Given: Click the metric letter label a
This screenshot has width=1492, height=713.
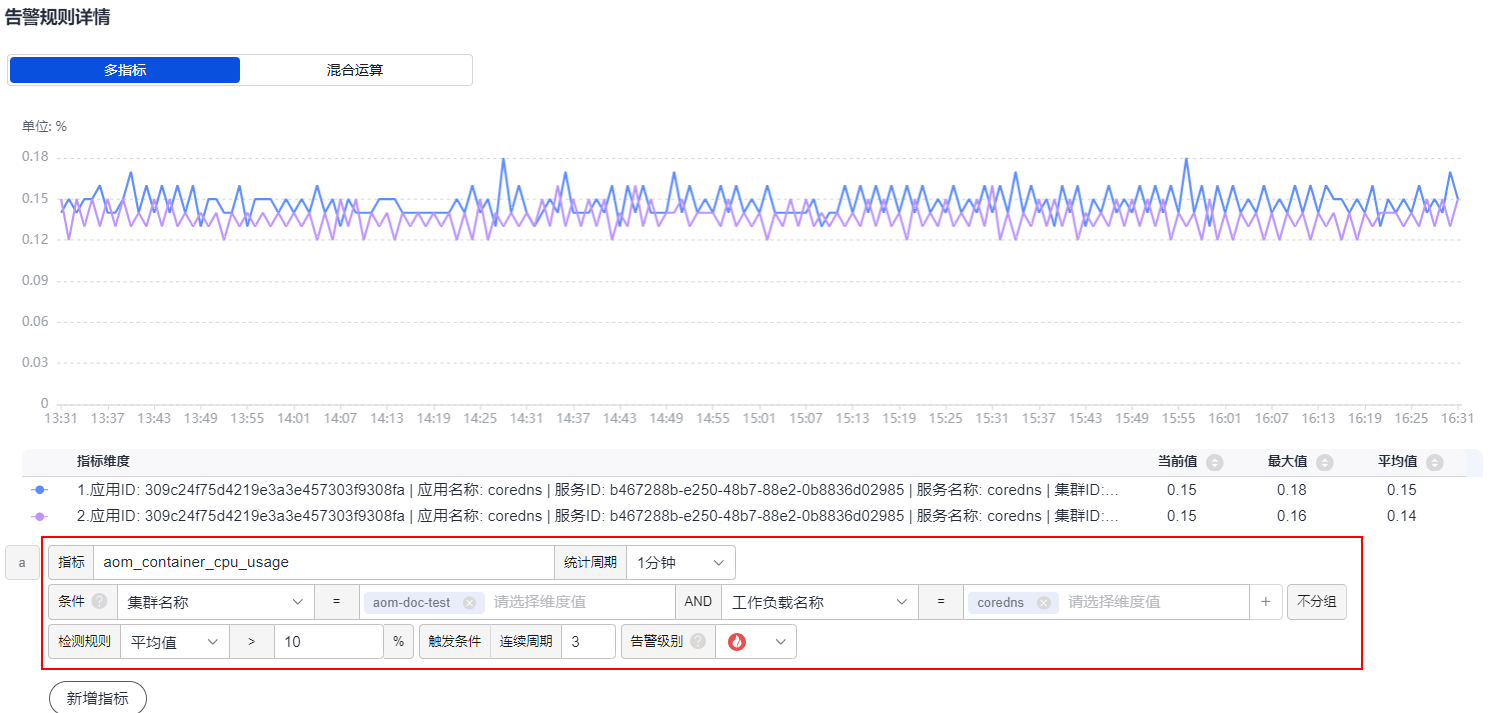Looking at the screenshot, I should coord(22,562).
